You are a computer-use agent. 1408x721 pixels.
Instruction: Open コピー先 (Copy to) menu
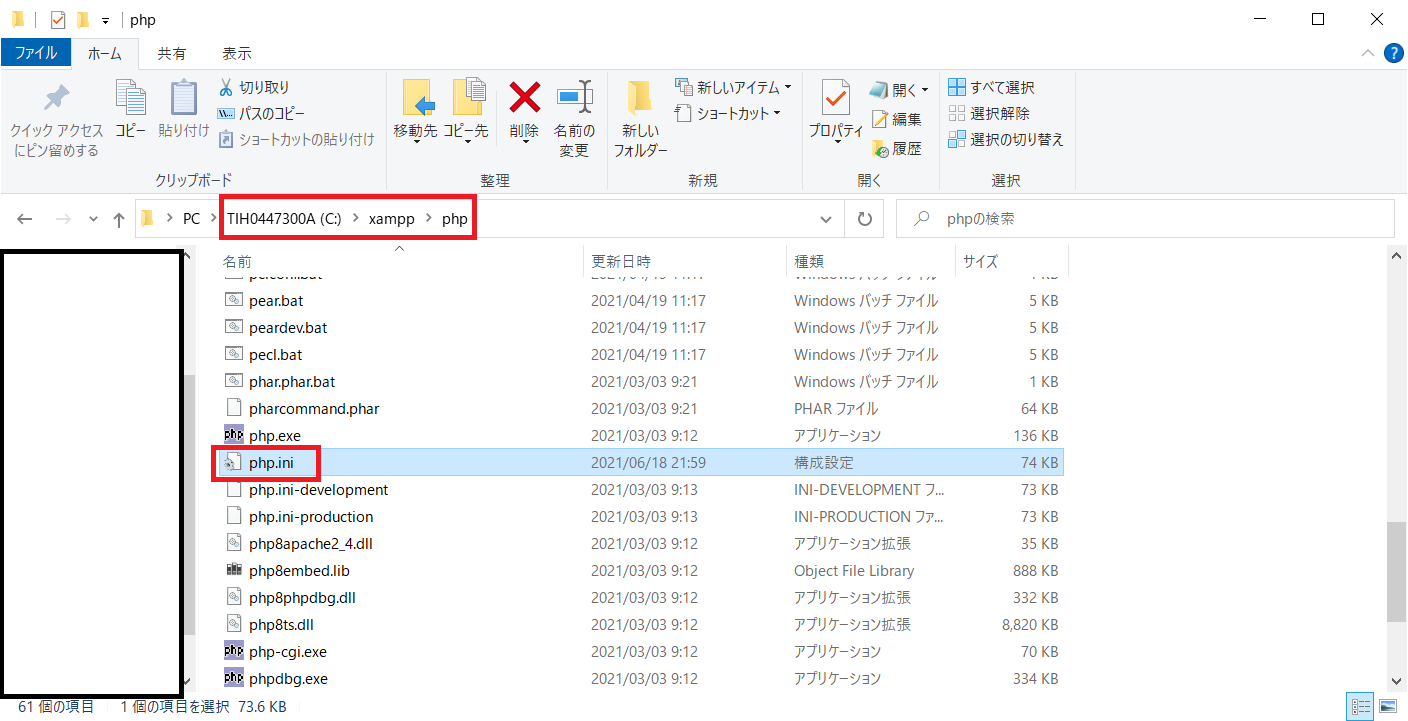coord(466,112)
